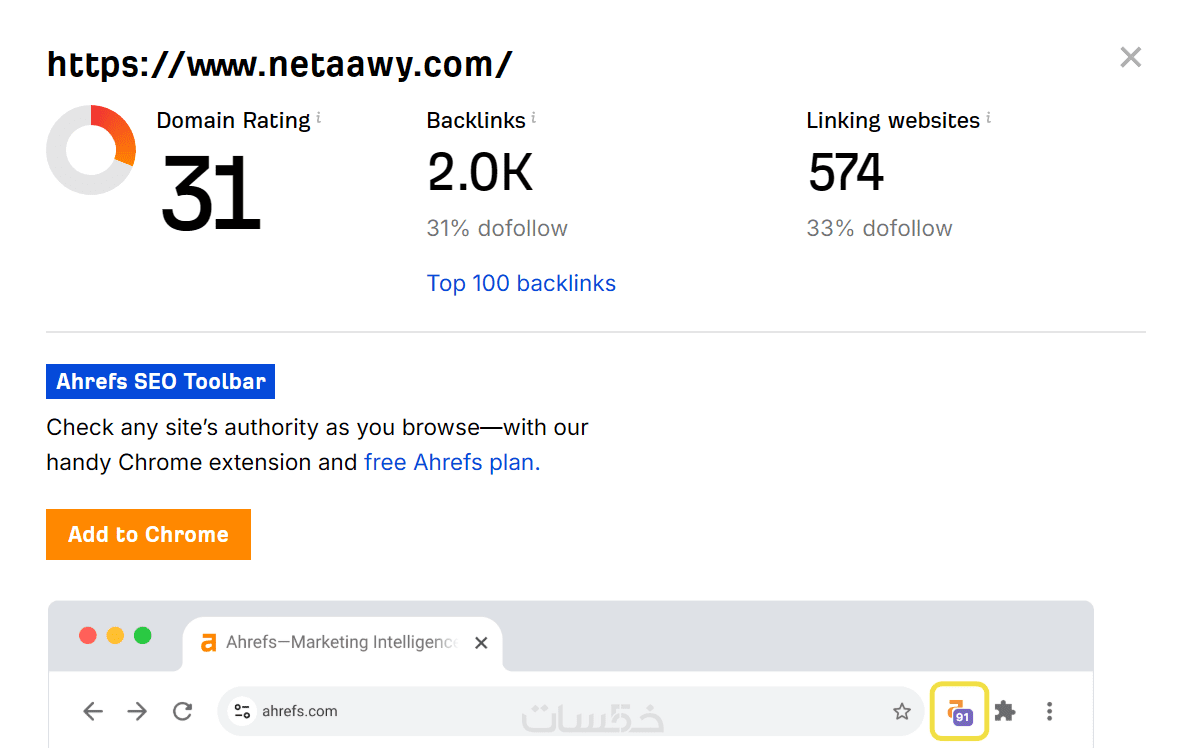Bookmark the page with the star icon

(x=902, y=712)
